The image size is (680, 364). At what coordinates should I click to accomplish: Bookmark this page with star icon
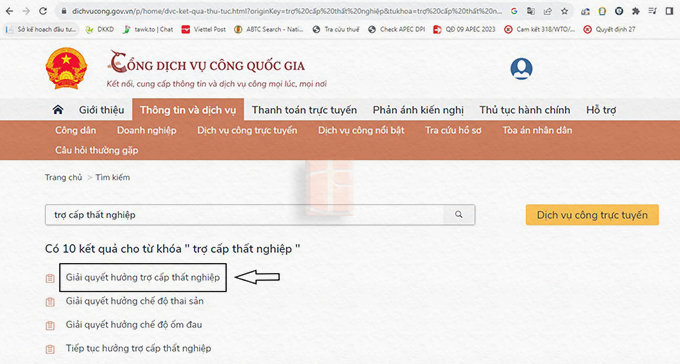tap(564, 11)
